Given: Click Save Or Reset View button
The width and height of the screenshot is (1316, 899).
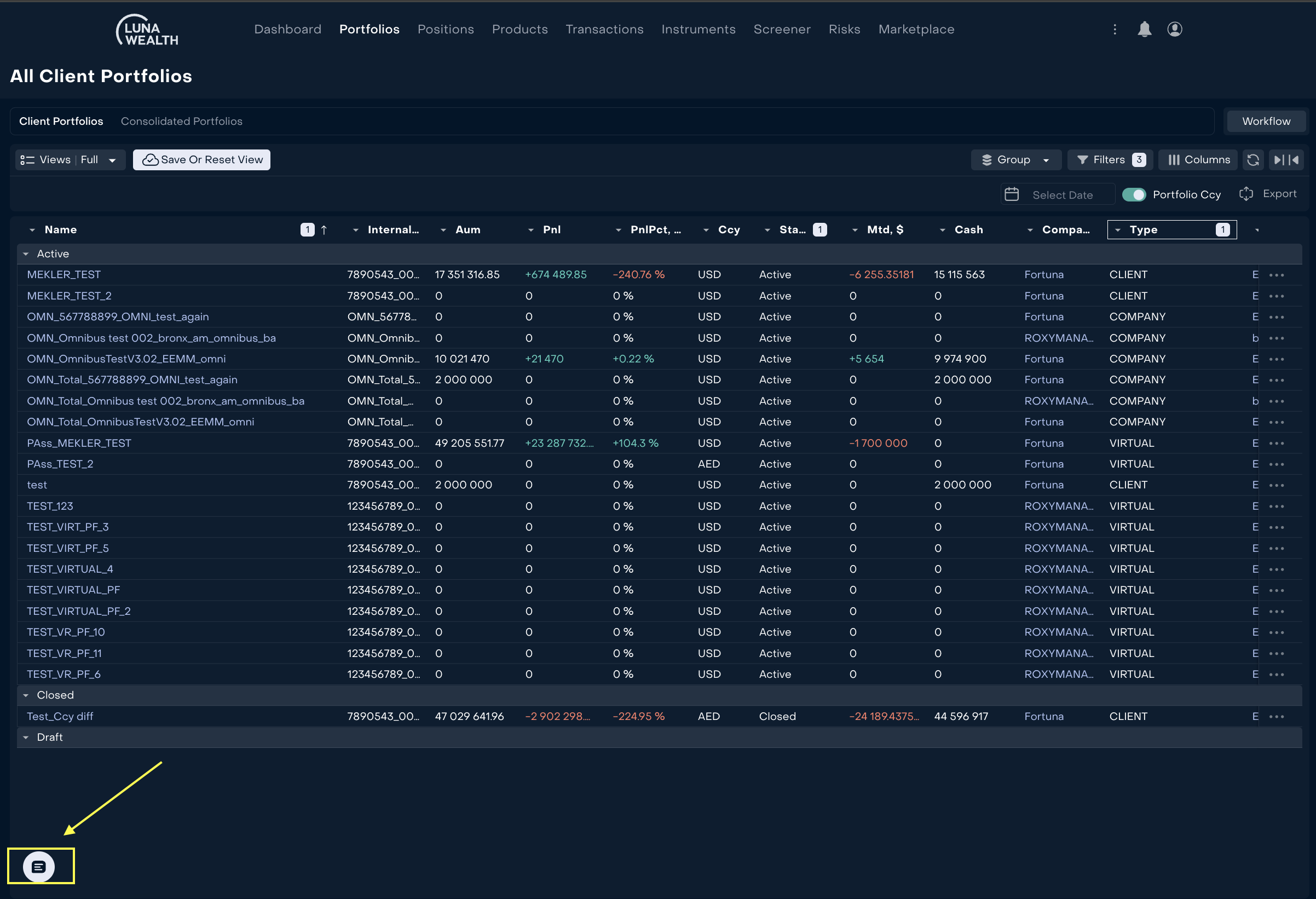Looking at the screenshot, I should [201, 160].
